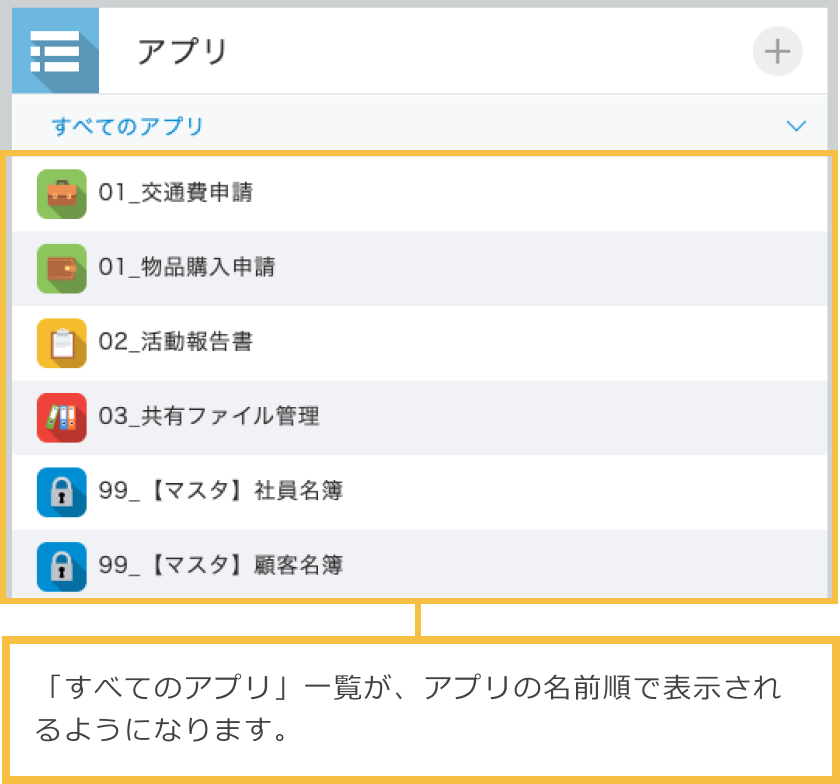Select the 99_【マスタ】社員名簿 list row
The image size is (840, 784).
220,492
